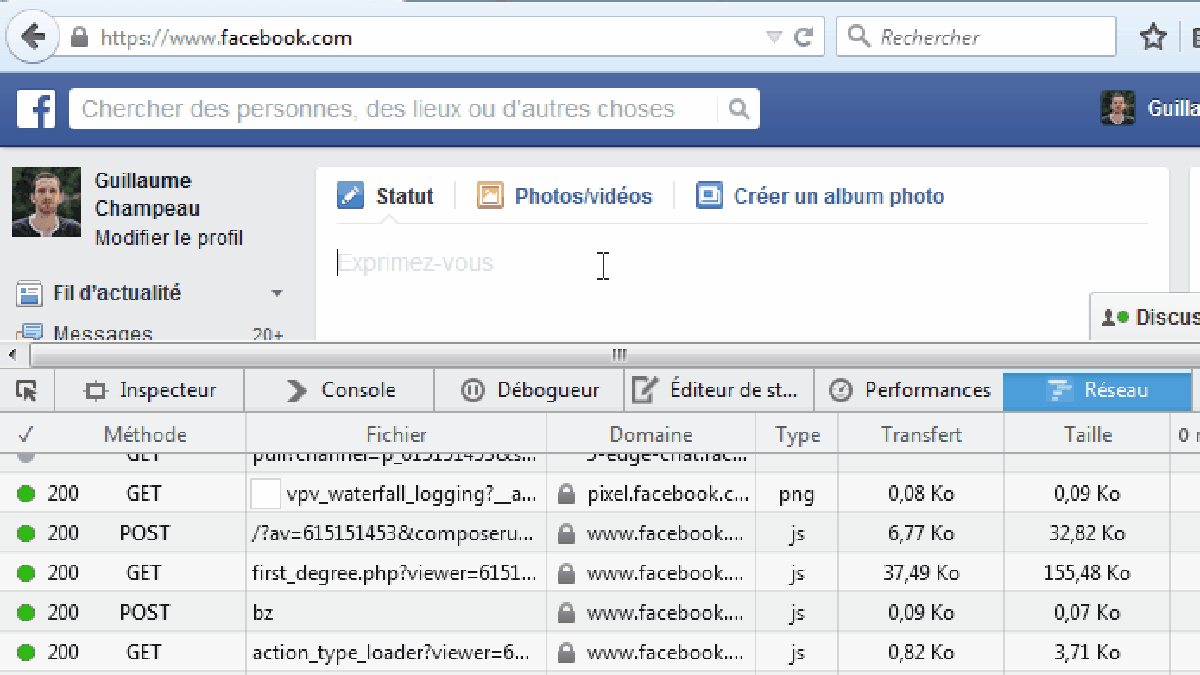Image resolution: width=1200 pixels, height=675 pixels.
Task: Click the 32,82 Ko size cell
Action: click(x=1087, y=533)
